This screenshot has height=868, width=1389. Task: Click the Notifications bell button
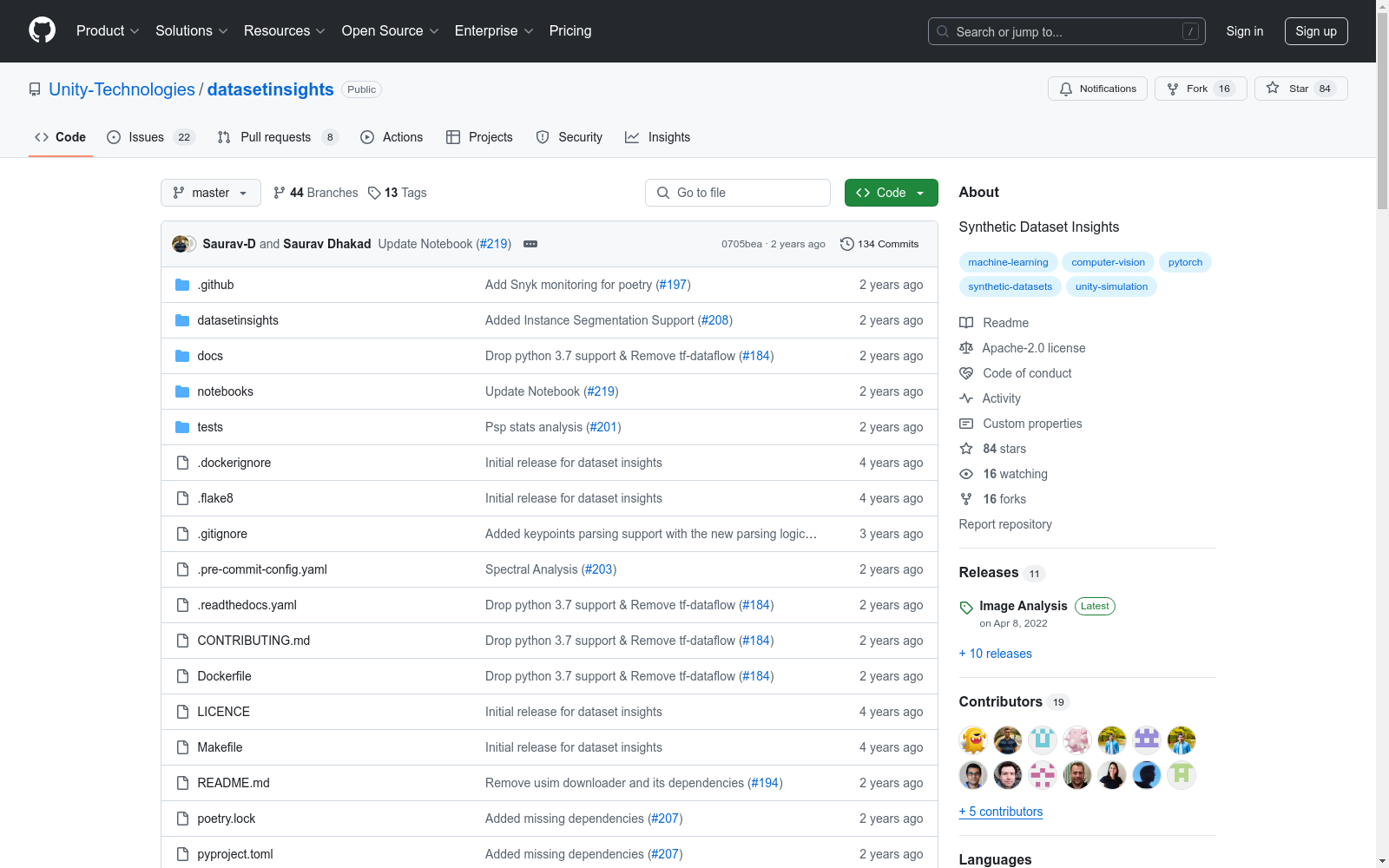click(x=1097, y=89)
